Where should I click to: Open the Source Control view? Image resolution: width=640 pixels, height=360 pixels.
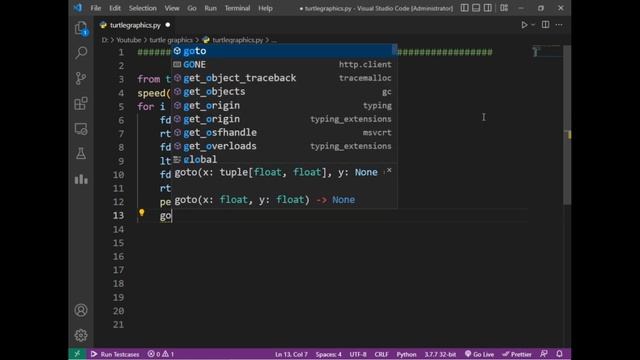[x=81, y=78]
